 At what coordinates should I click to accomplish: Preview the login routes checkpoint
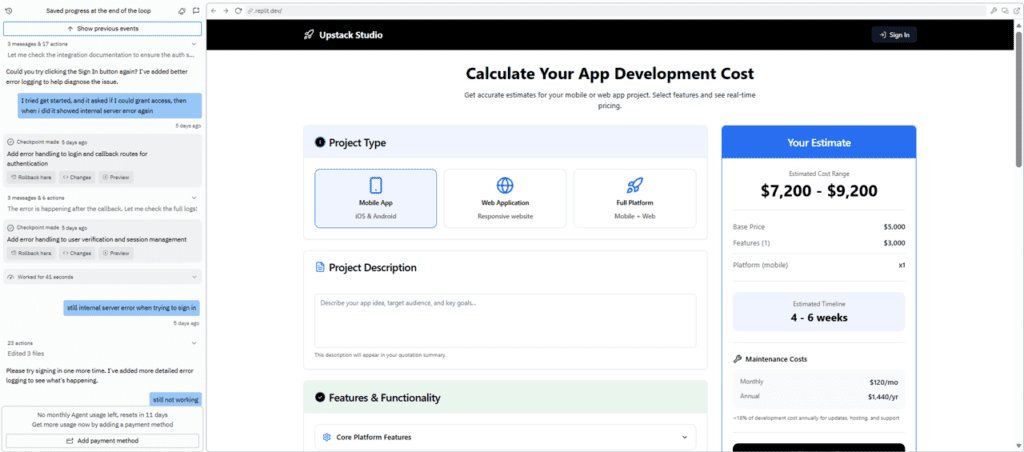pyautogui.click(x=116, y=178)
